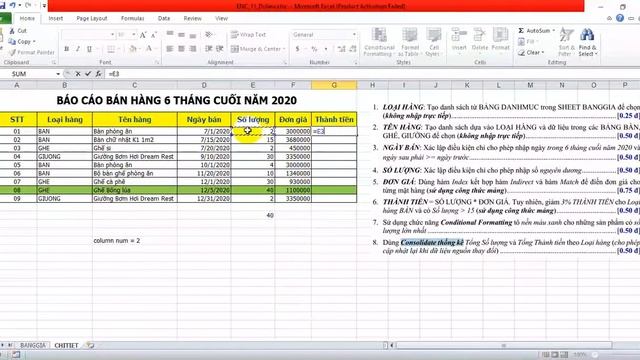Click the Decrease Decimal icon
The width and height of the screenshot is (640, 360).
point(353,49)
